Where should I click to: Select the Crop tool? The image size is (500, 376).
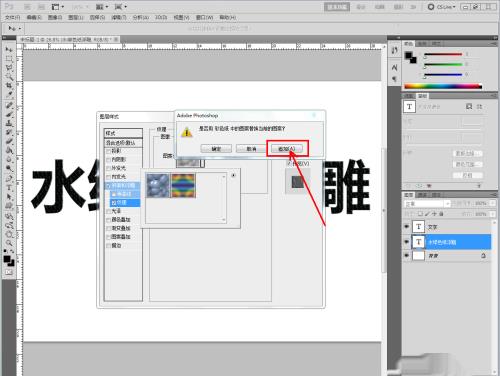(x=9, y=86)
